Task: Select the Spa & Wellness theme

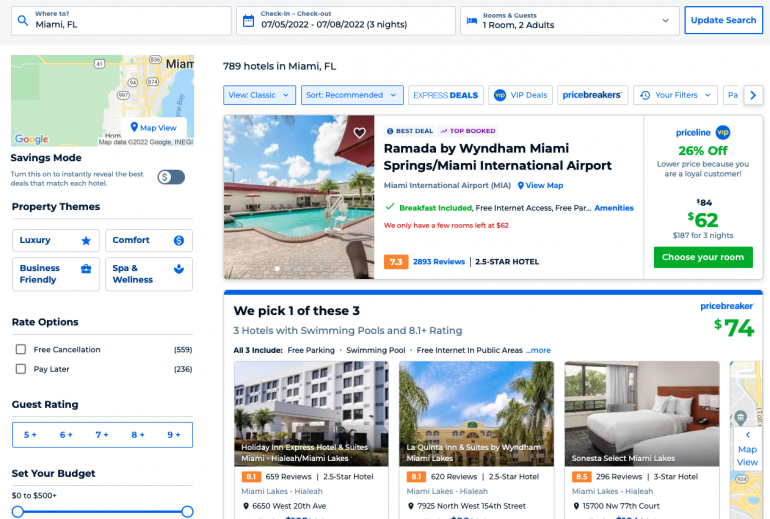Action: click(x=148, y=274)
